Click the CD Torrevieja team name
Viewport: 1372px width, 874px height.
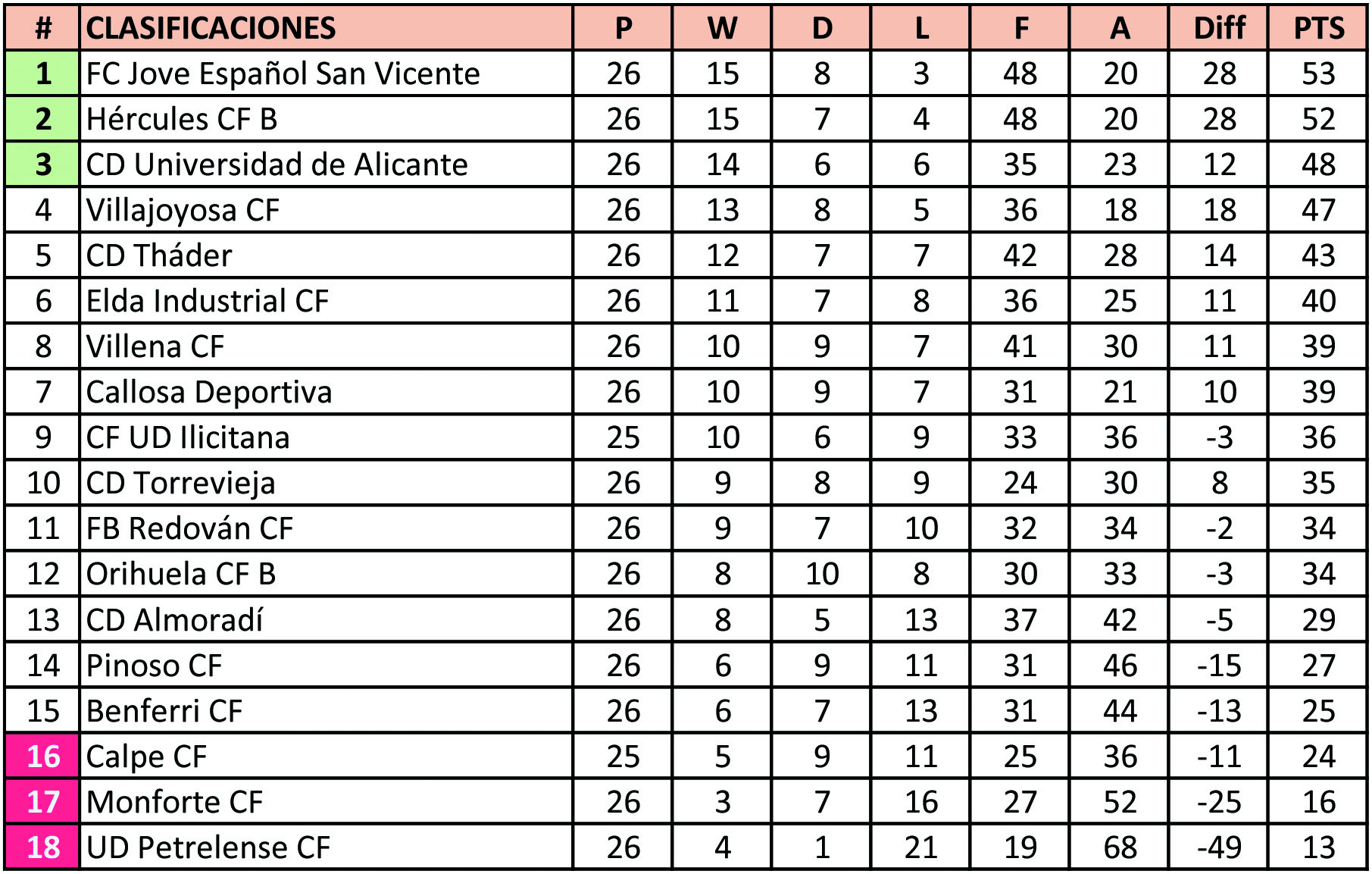point(180,483)
